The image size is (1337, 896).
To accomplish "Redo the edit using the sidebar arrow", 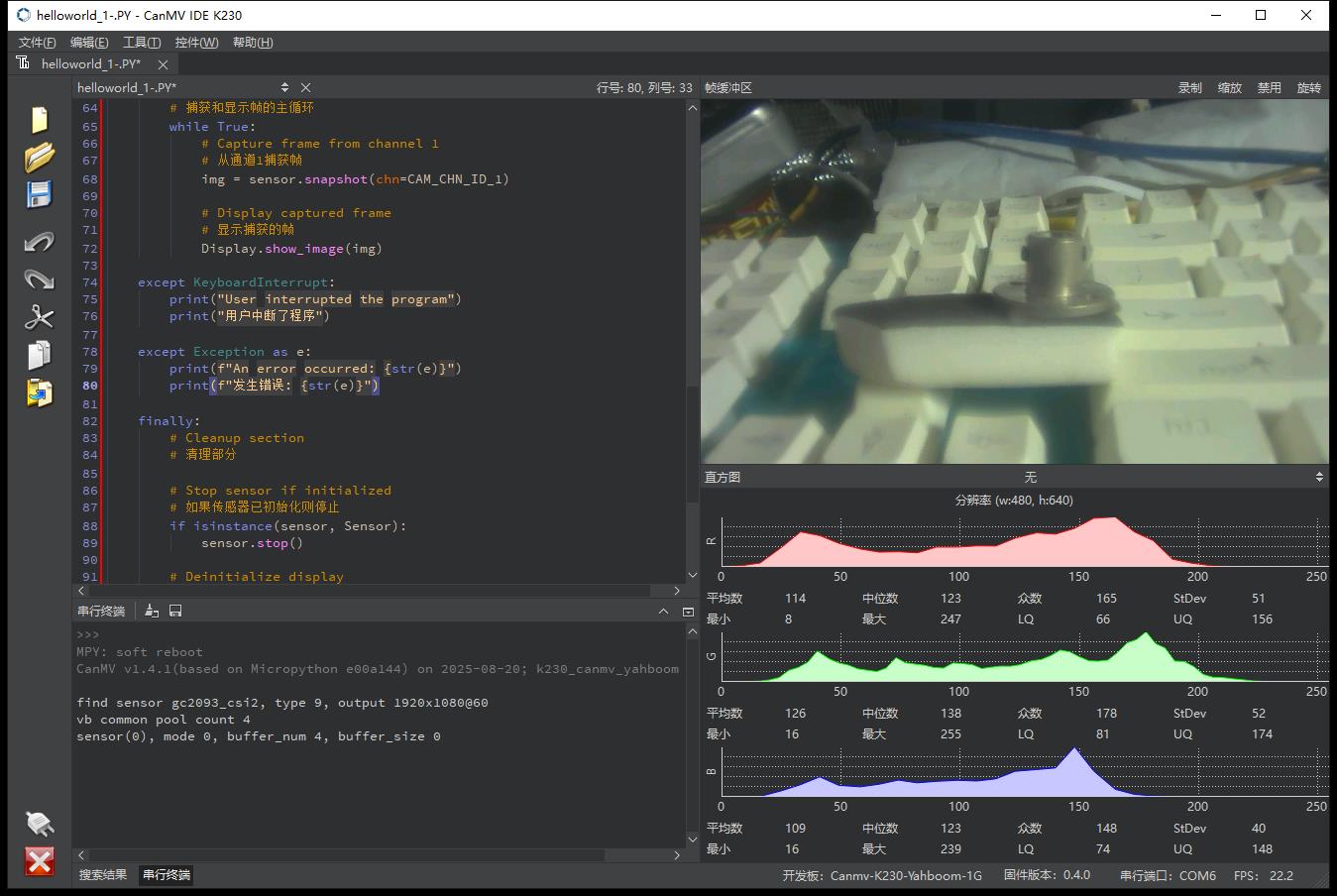I will 39,280.
